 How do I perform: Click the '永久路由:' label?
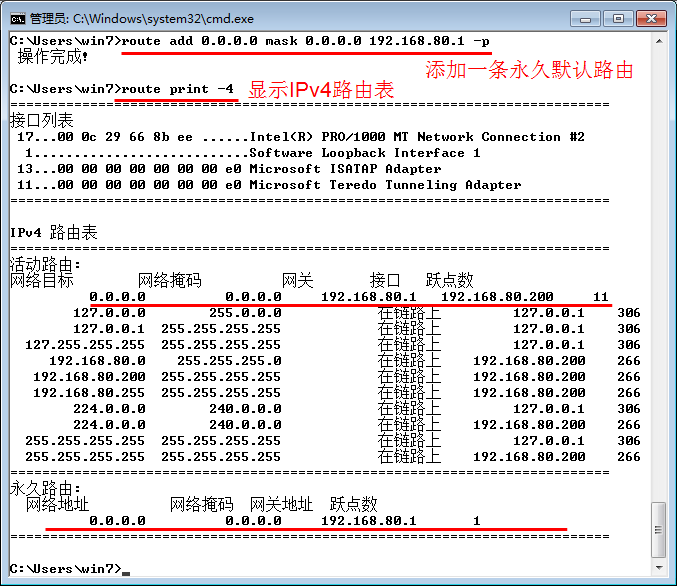pyautogui.click(x=45, y=488)
